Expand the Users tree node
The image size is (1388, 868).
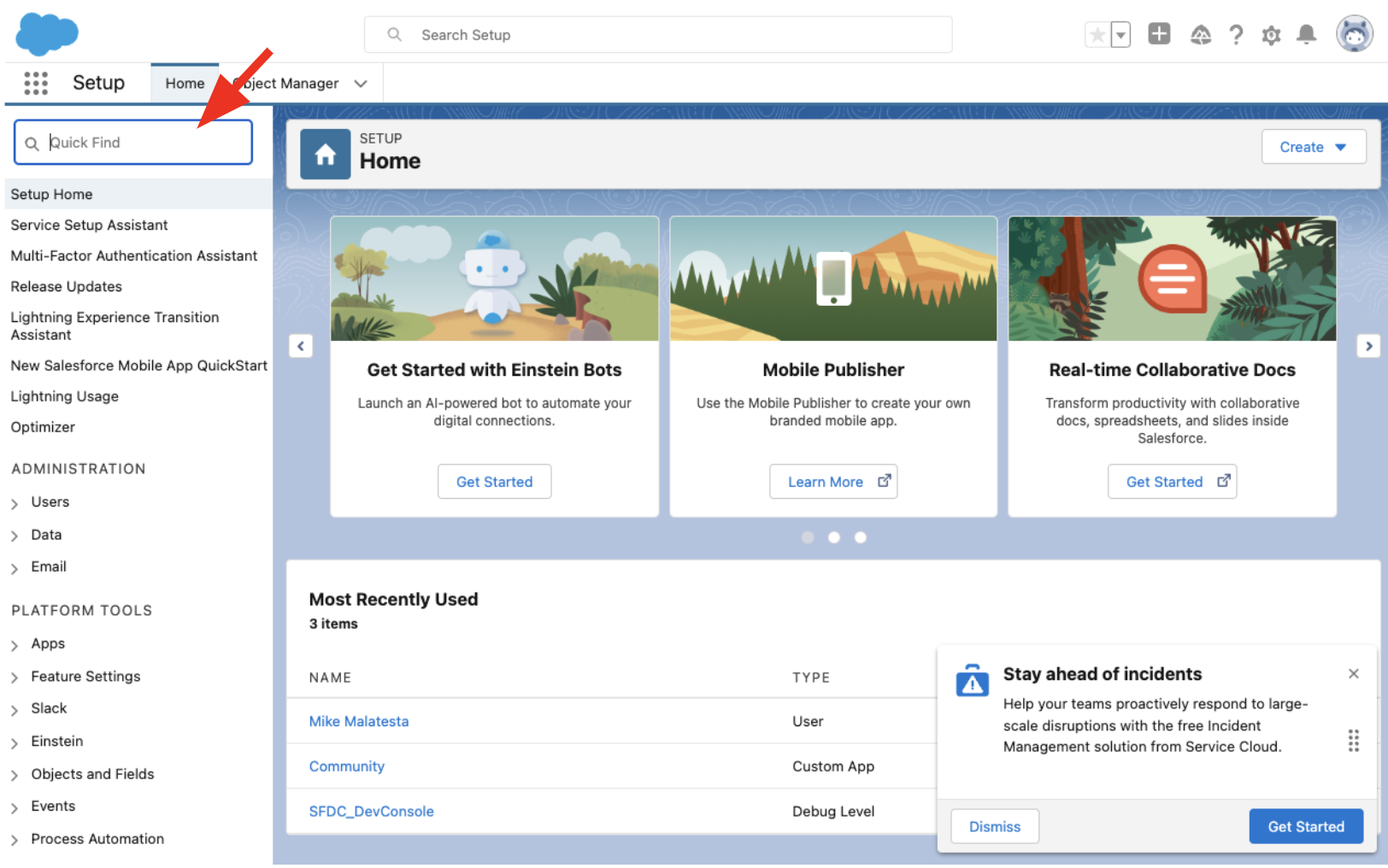[15, 503]
